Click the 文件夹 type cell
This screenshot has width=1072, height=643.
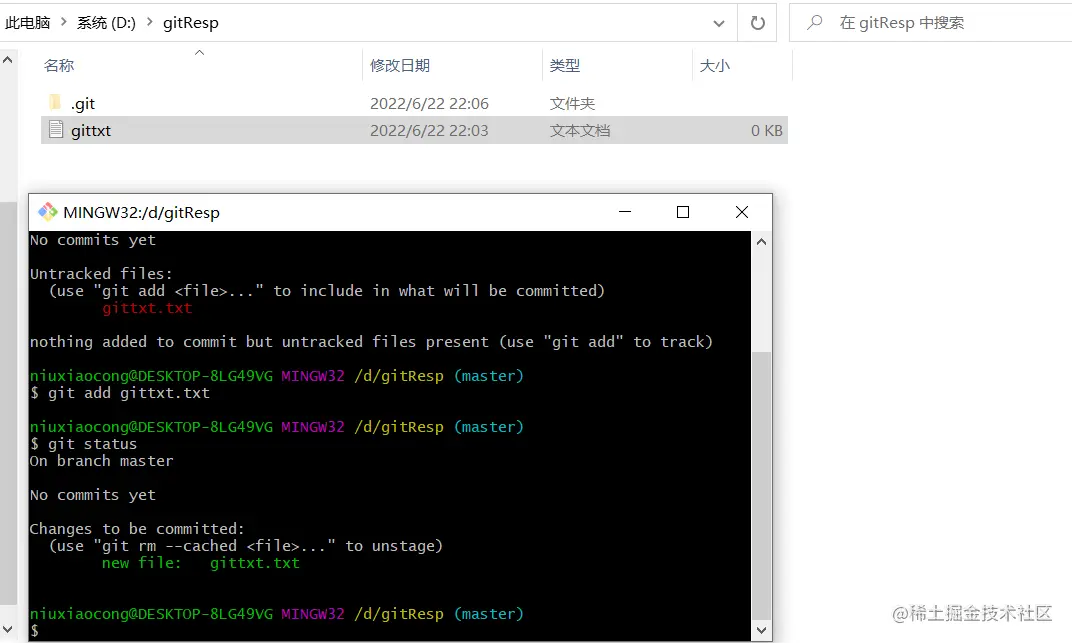572,104
